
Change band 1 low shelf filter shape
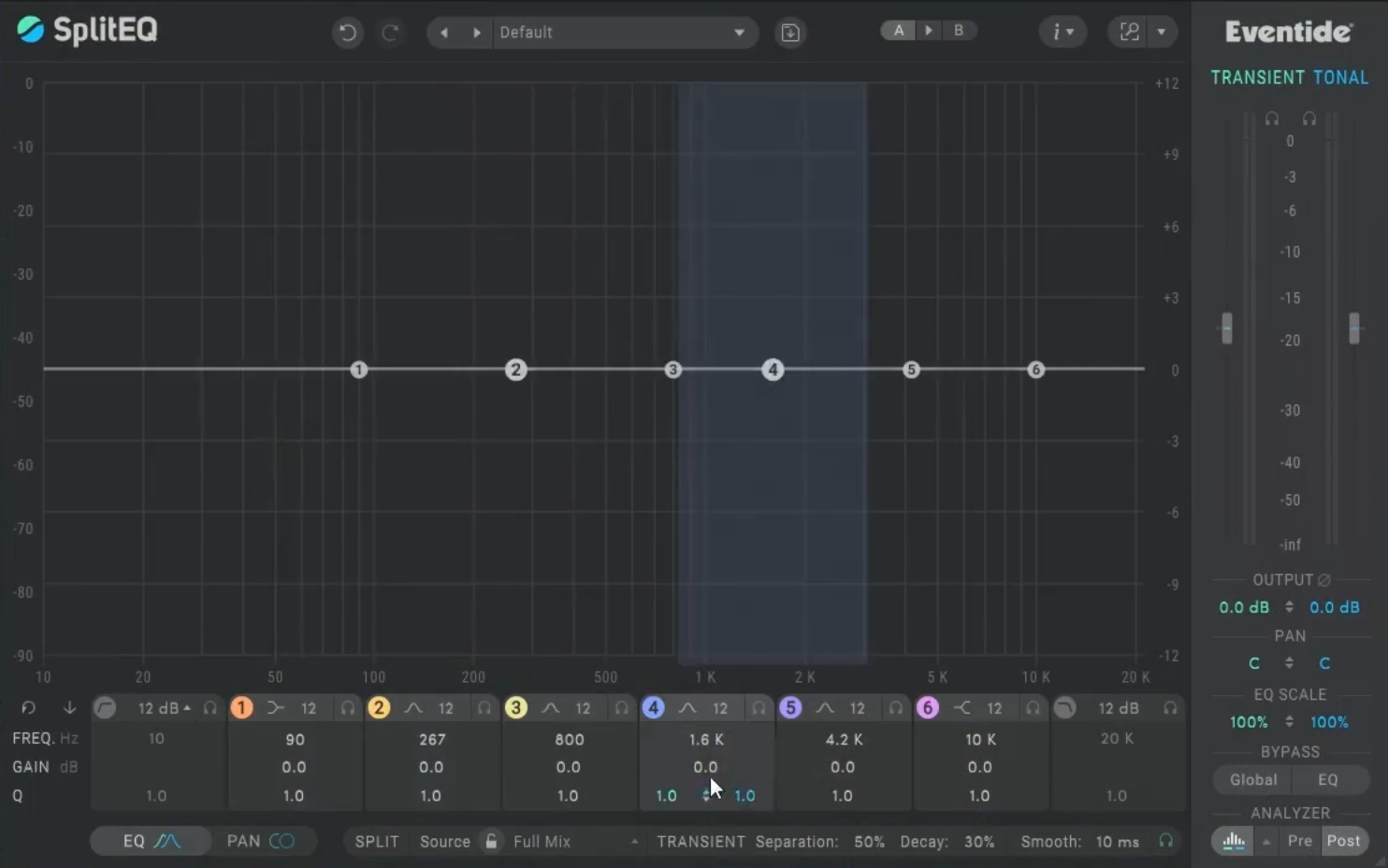(275, 708)
